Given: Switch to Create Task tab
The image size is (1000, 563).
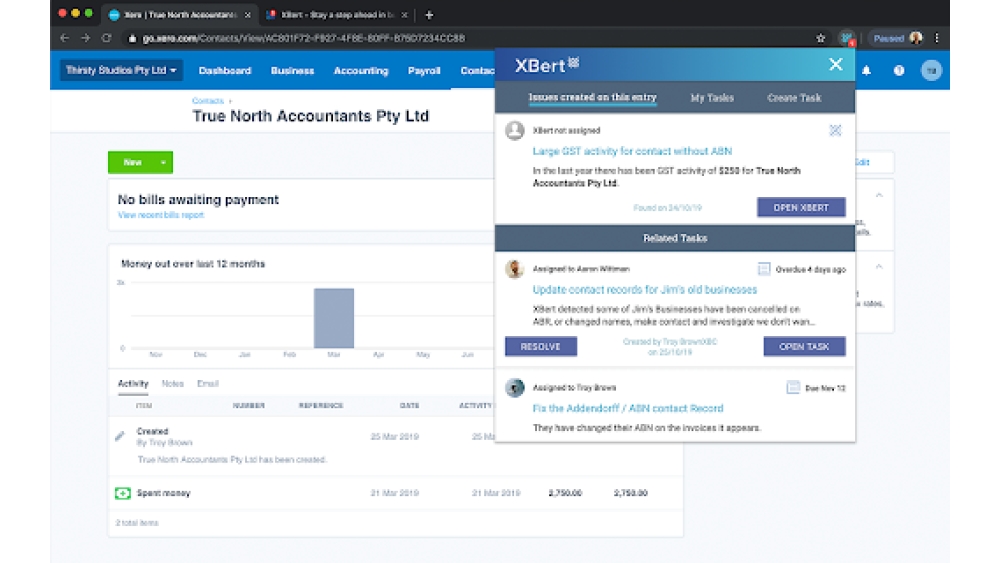Looking at the screenshot, I should (x=794, y=98).
